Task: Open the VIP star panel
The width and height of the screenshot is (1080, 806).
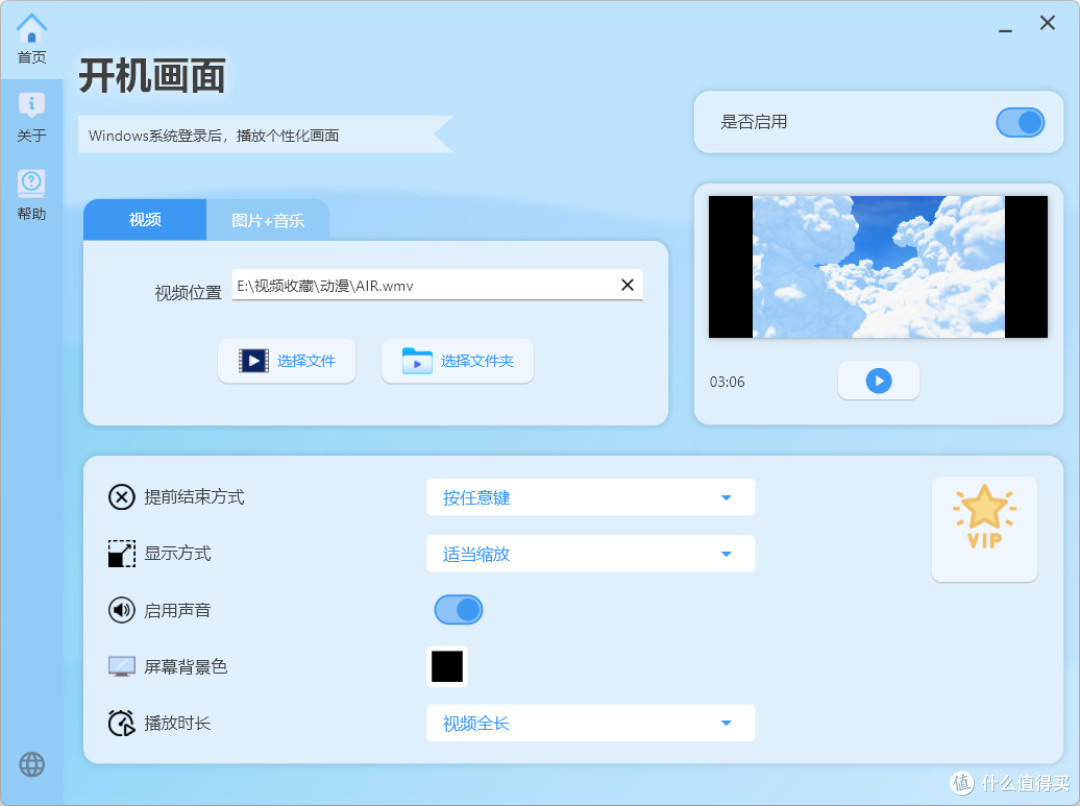Action: click(x=984, y=529)
